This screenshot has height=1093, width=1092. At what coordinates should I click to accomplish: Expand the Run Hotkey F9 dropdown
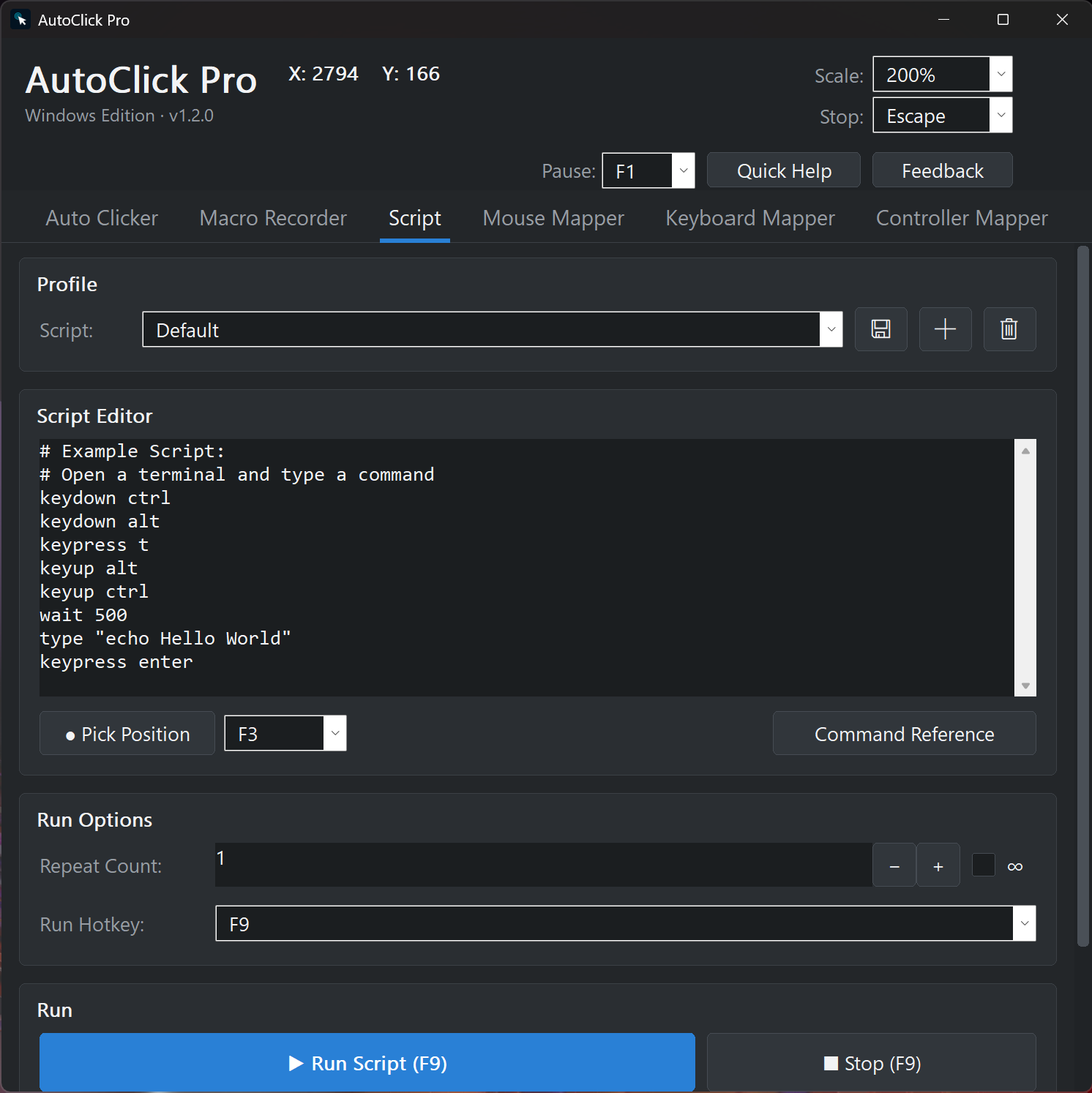pos(626,923)
